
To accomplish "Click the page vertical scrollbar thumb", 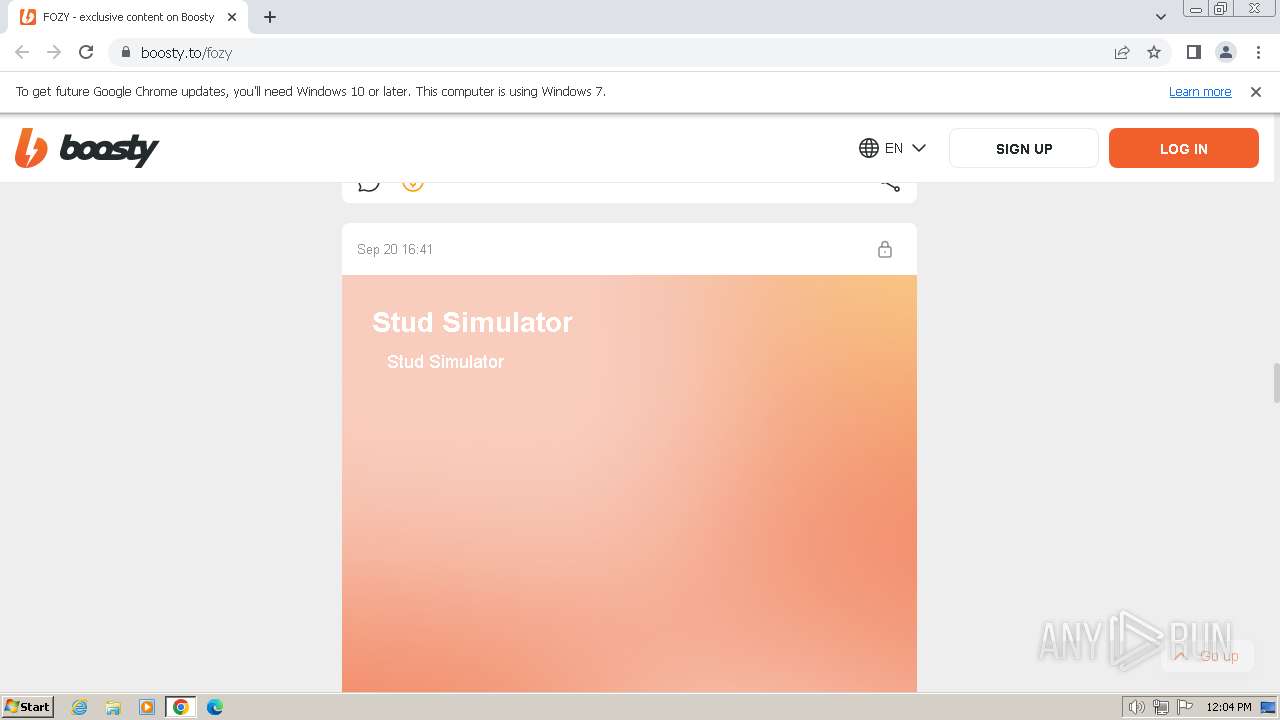I will pos(1276,383).
